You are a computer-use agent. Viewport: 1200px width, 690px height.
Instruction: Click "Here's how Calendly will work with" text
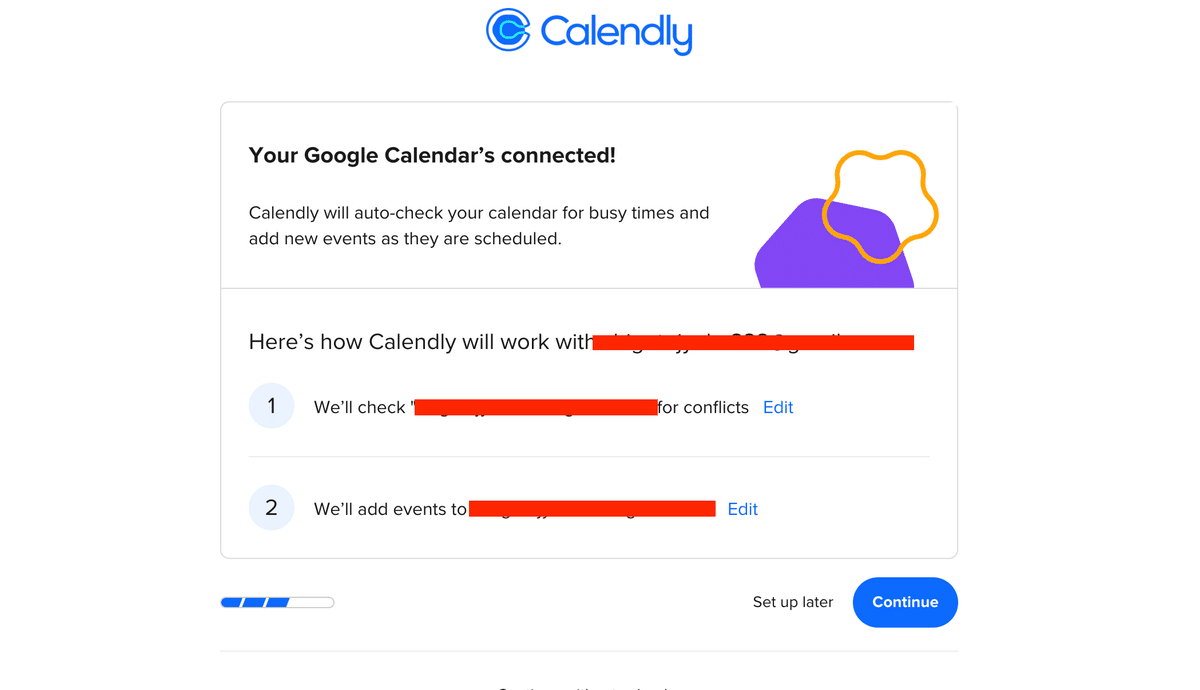point(420,342)
